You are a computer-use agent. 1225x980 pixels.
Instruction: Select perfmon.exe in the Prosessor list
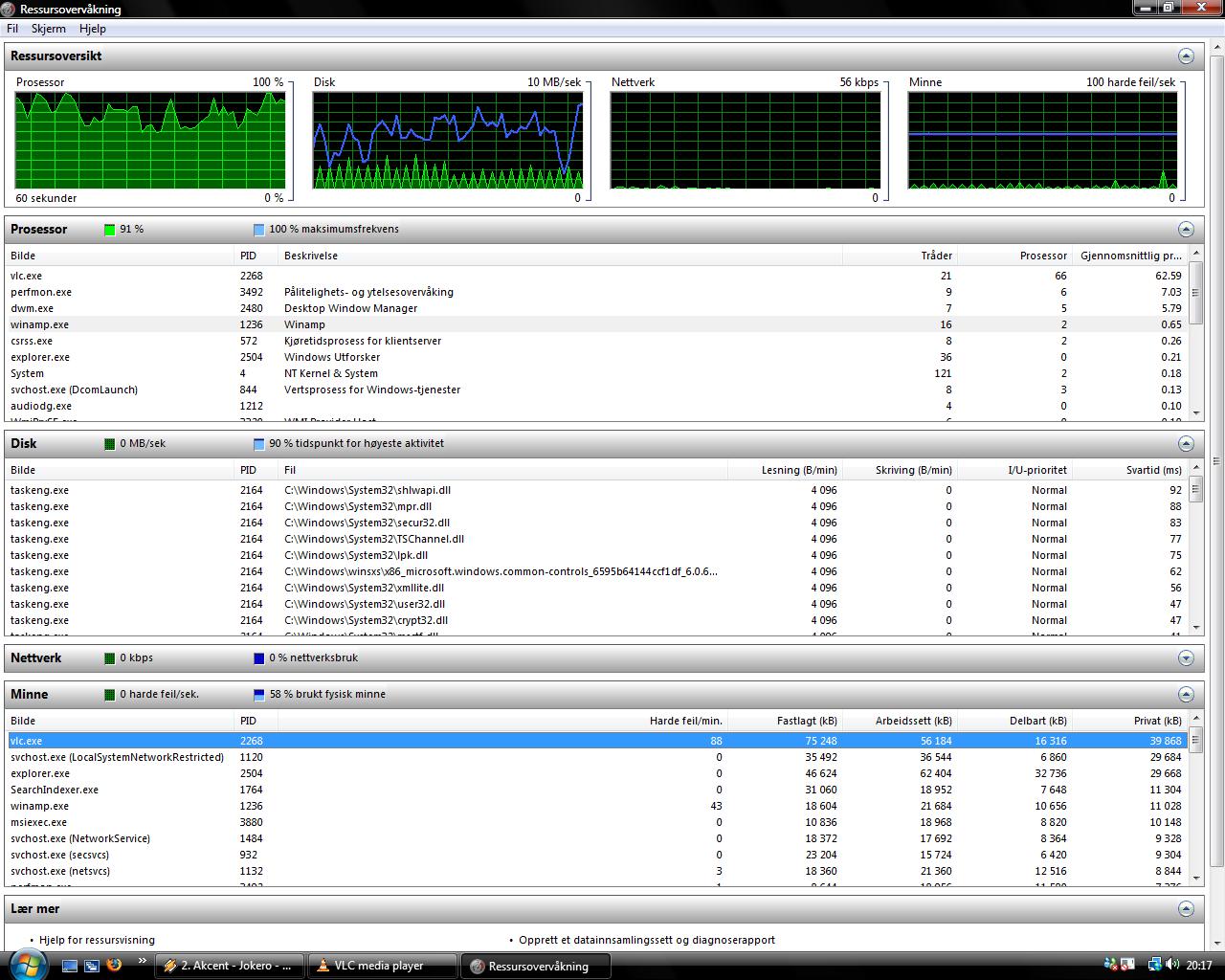pos(597,292)
